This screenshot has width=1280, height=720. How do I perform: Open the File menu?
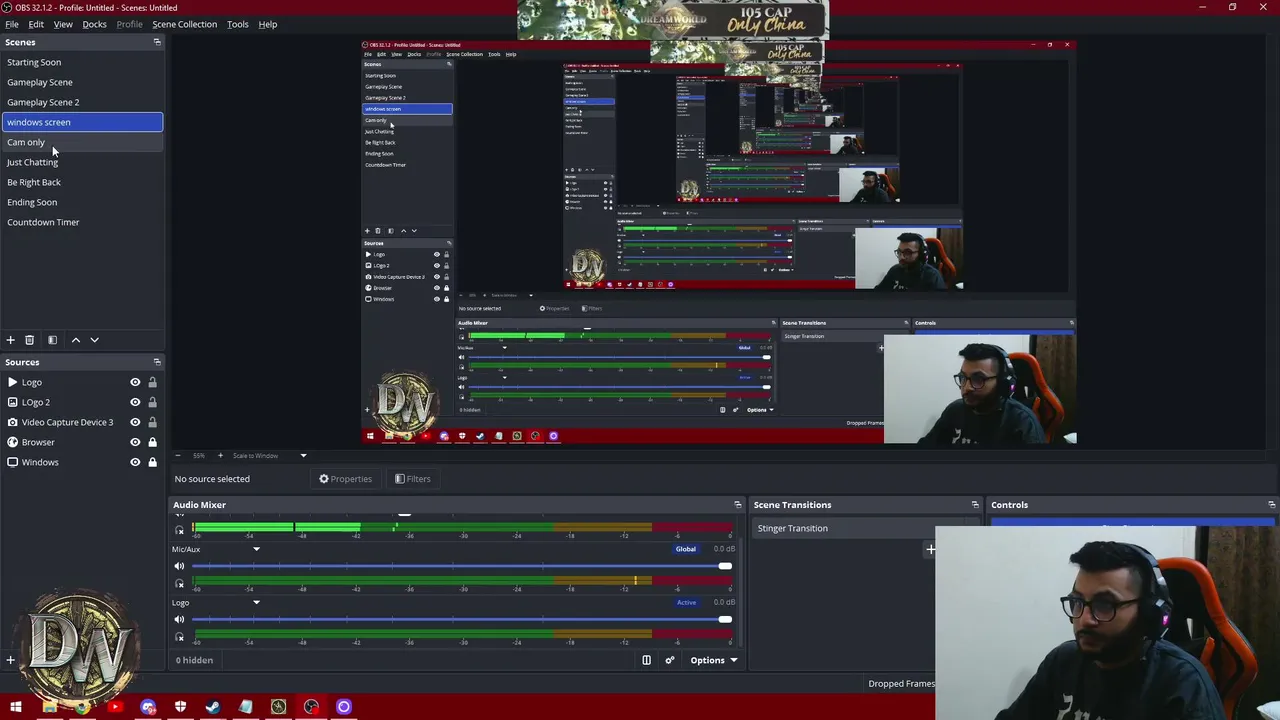pos(12,24)
